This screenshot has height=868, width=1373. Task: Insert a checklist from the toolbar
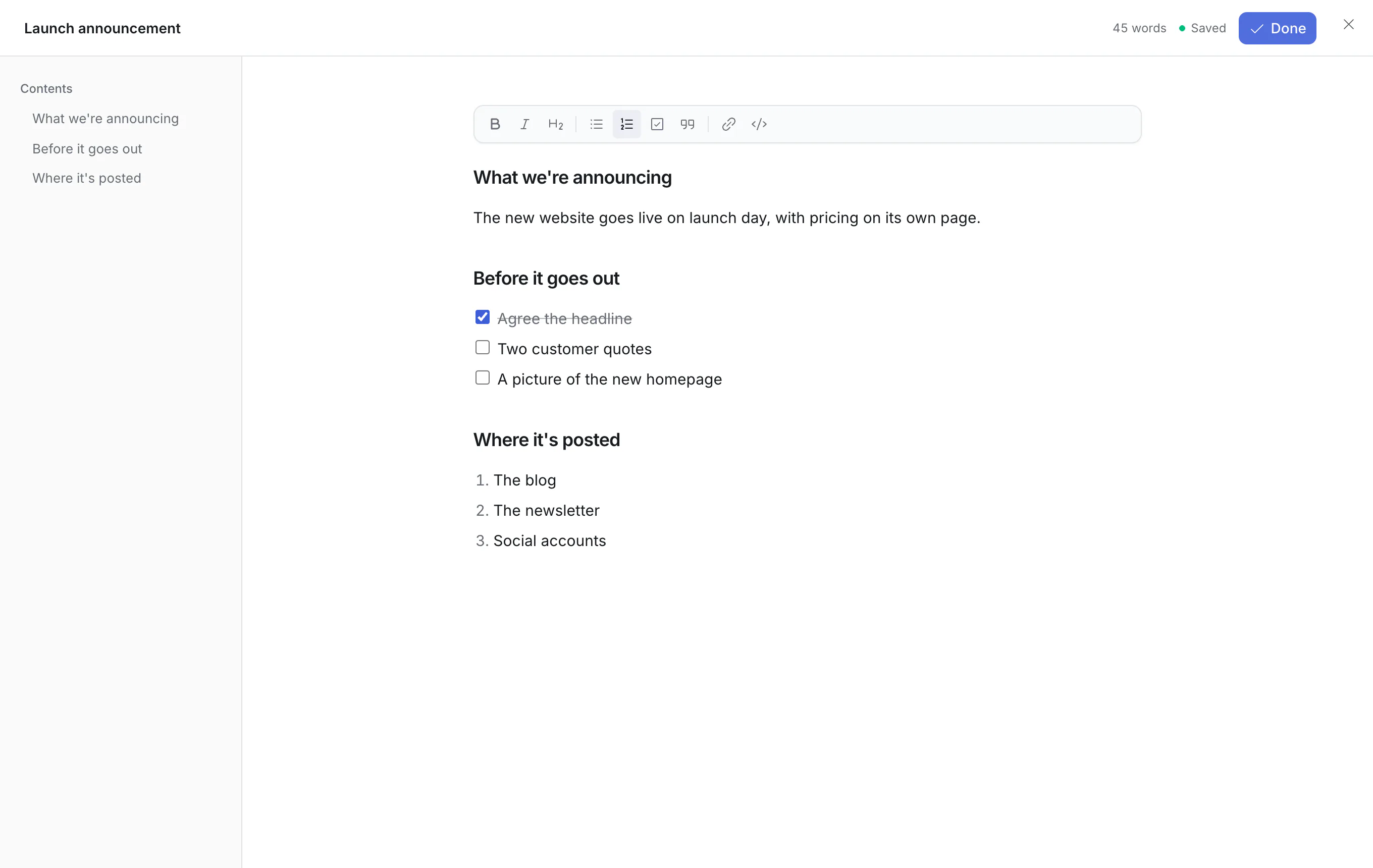pos(657,124)
